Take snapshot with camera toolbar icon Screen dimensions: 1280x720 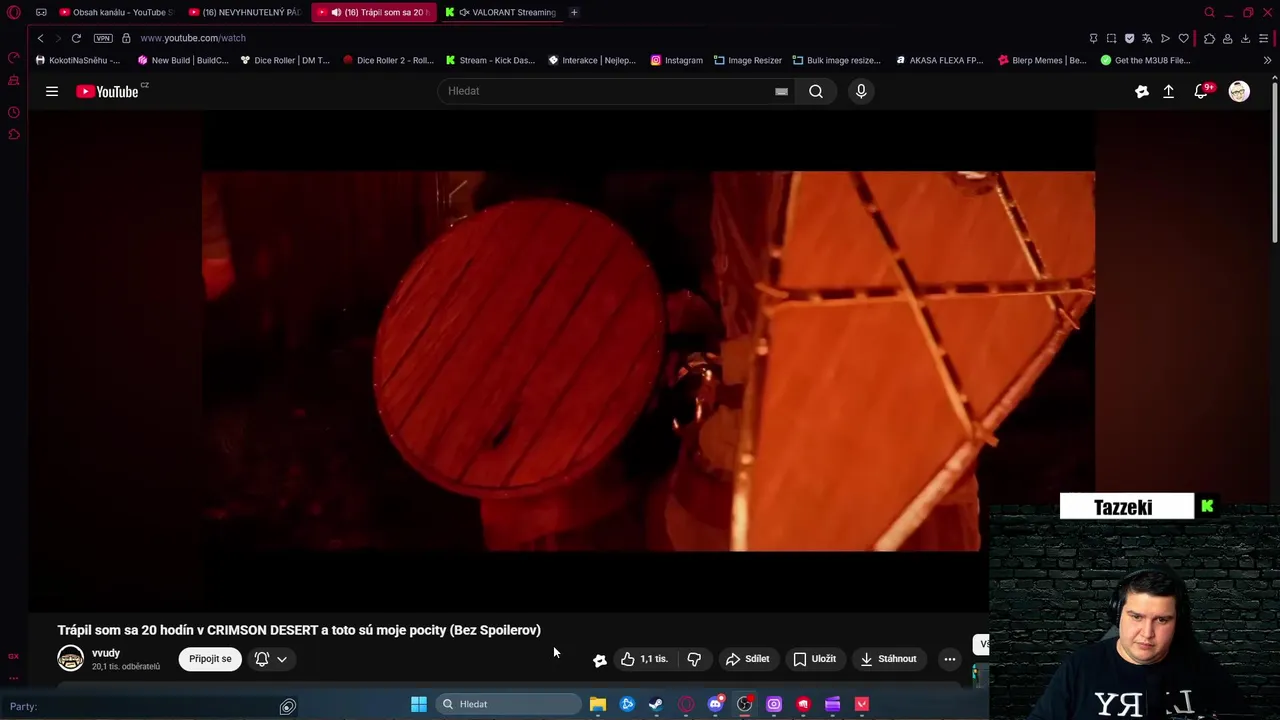click(1111, 38)
